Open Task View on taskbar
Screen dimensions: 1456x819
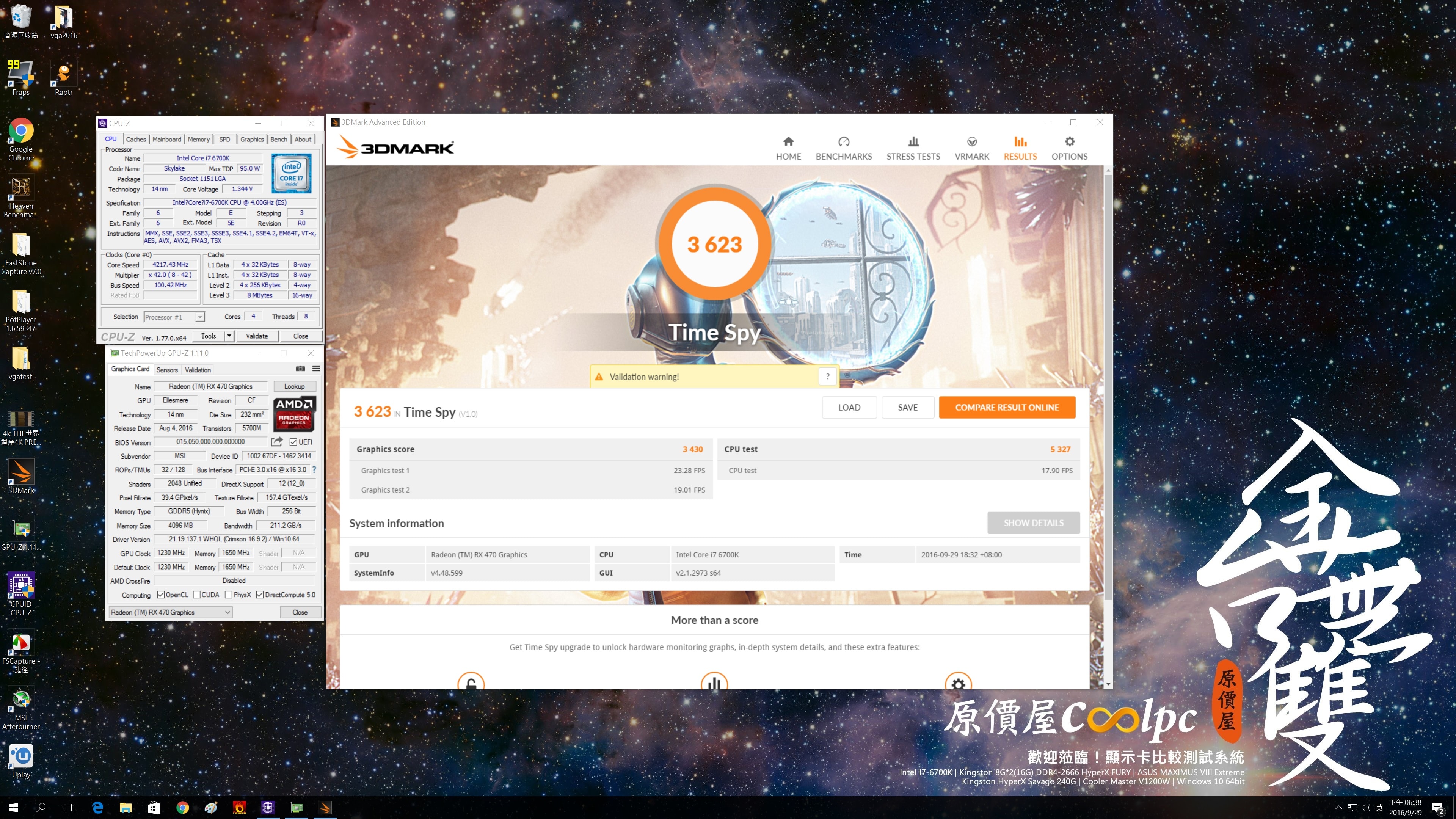tap(68, 808)
